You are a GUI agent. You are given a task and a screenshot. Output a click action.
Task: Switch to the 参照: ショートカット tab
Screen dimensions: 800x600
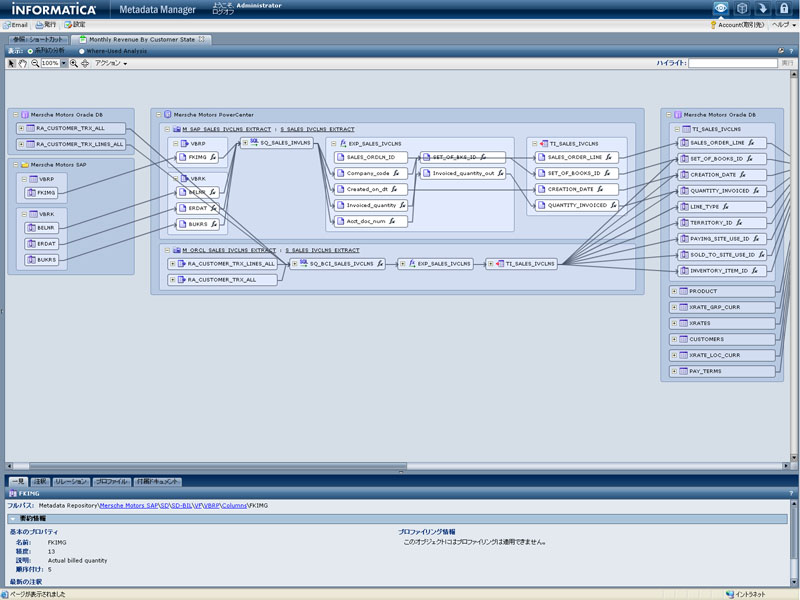click(x=38, y=39)
